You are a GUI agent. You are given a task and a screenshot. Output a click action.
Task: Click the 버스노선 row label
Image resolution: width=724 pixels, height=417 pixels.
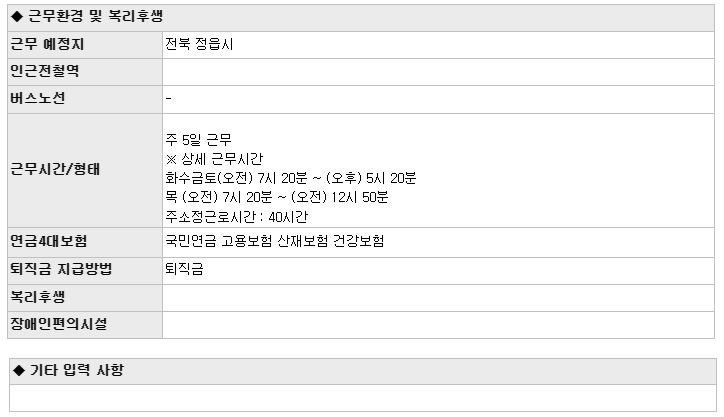38,98
